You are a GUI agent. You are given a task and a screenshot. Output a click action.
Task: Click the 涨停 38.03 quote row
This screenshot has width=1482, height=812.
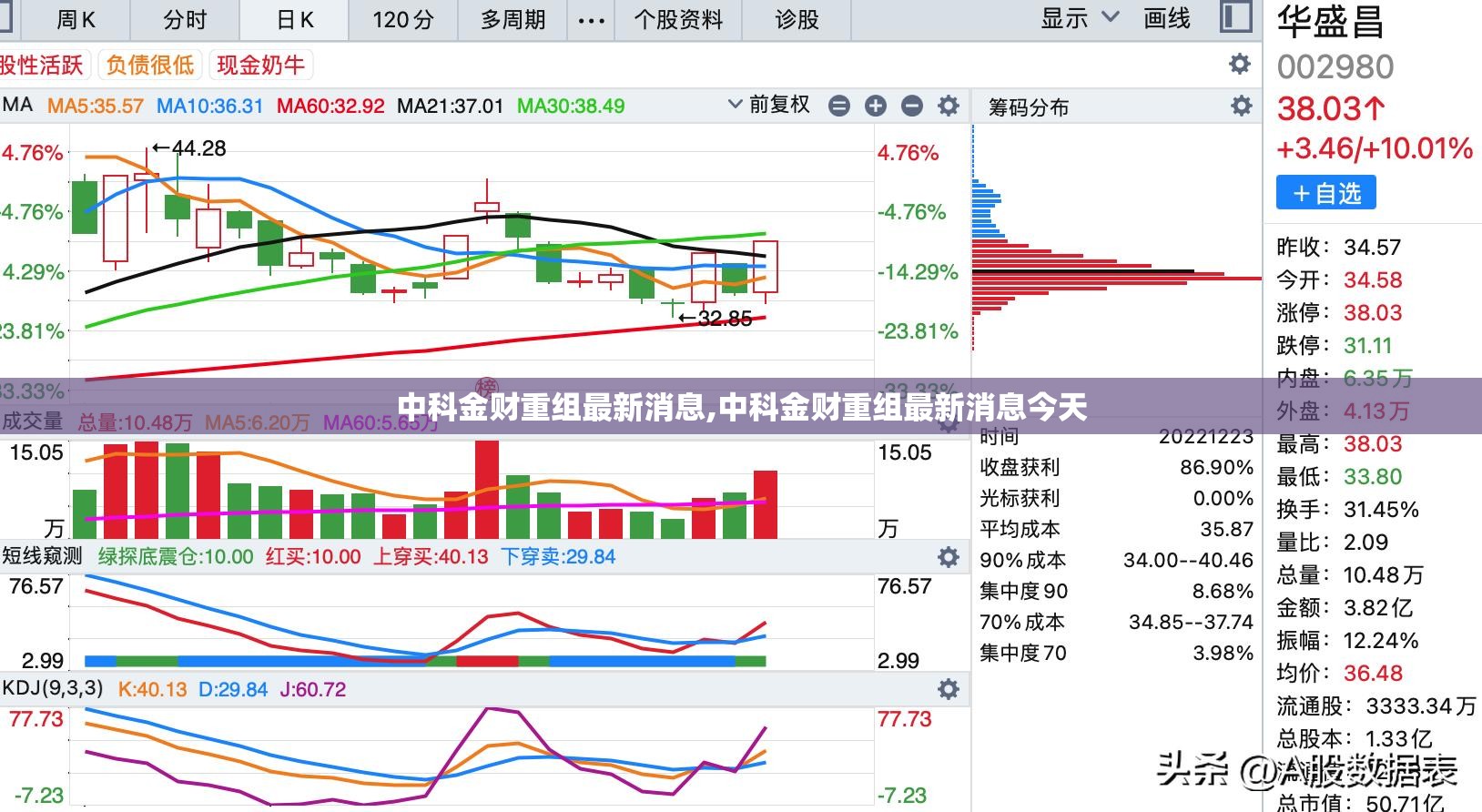pyautogui.click(x=1339, y=312)
